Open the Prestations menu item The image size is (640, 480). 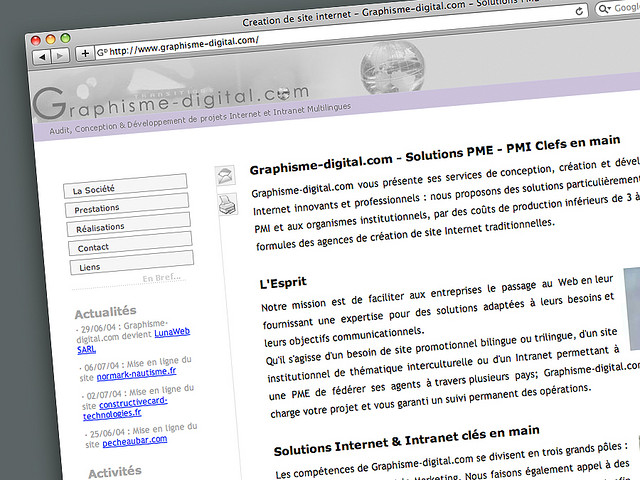(127, 205)
